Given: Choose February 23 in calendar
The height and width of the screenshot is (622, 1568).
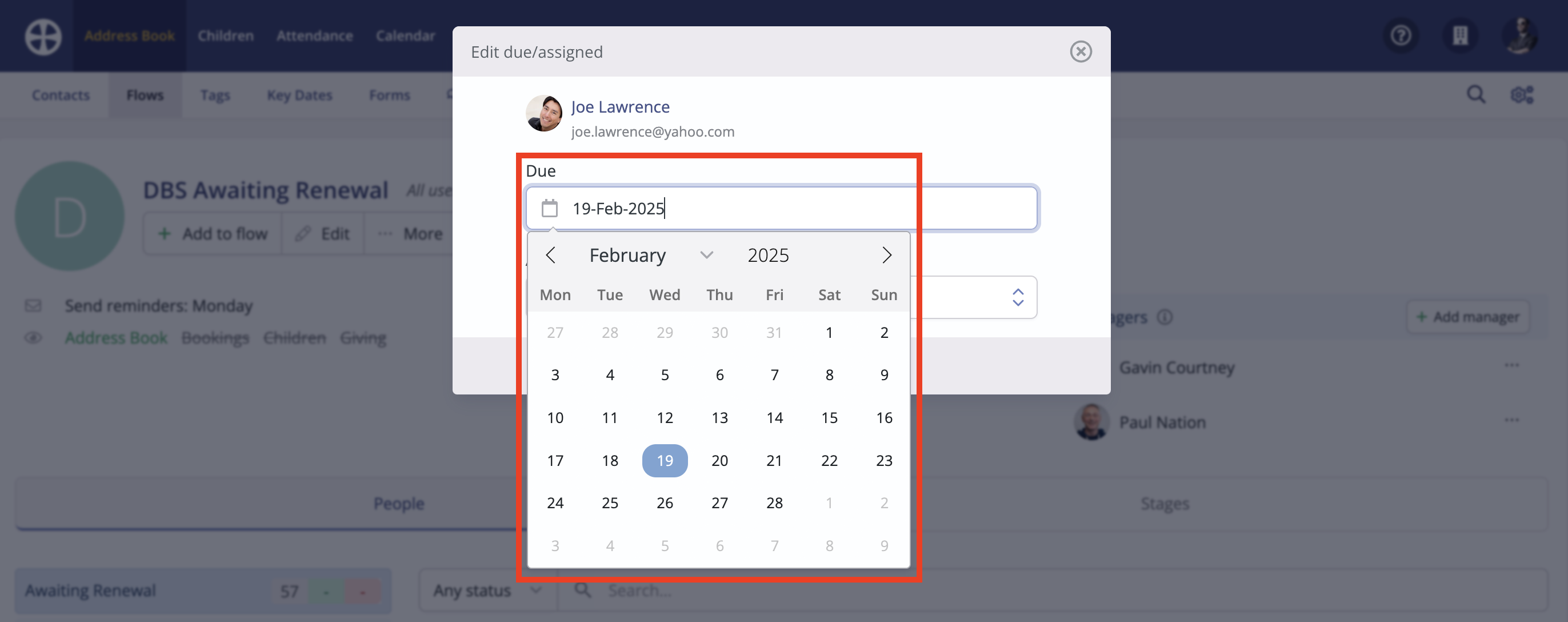Looking at the screenshot, I should tap(884, 461).
